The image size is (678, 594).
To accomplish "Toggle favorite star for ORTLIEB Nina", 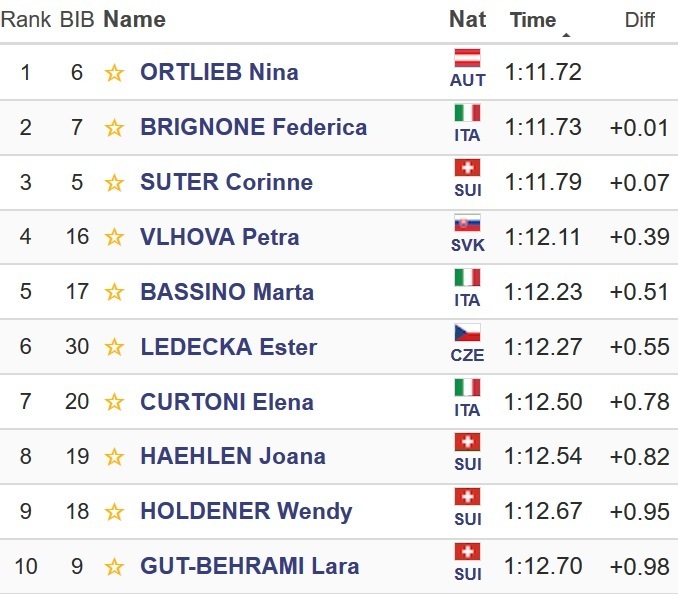I will (x=115, y=73).
